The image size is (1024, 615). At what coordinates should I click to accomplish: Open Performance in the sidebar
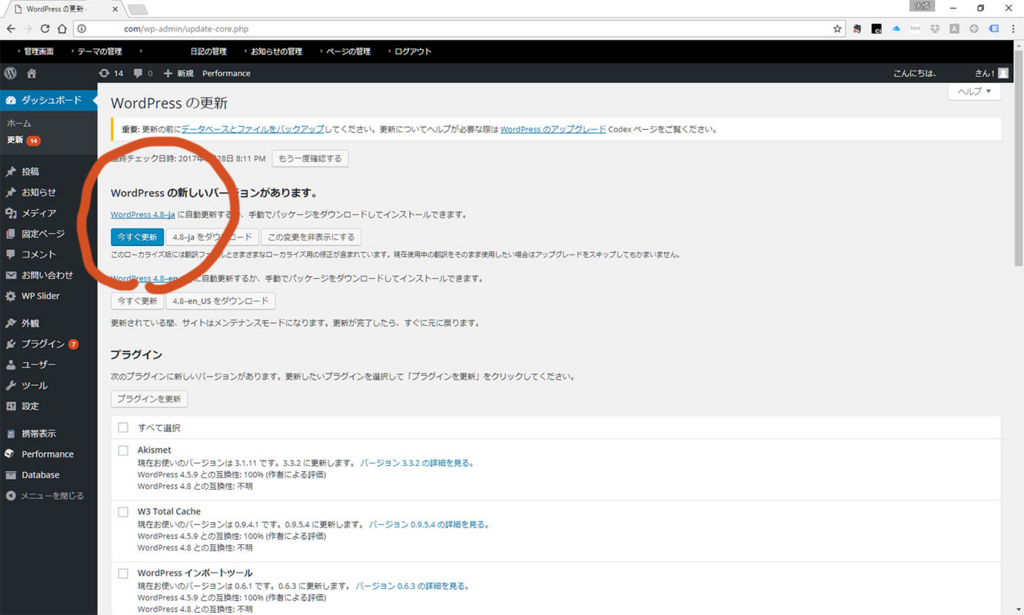49,454
